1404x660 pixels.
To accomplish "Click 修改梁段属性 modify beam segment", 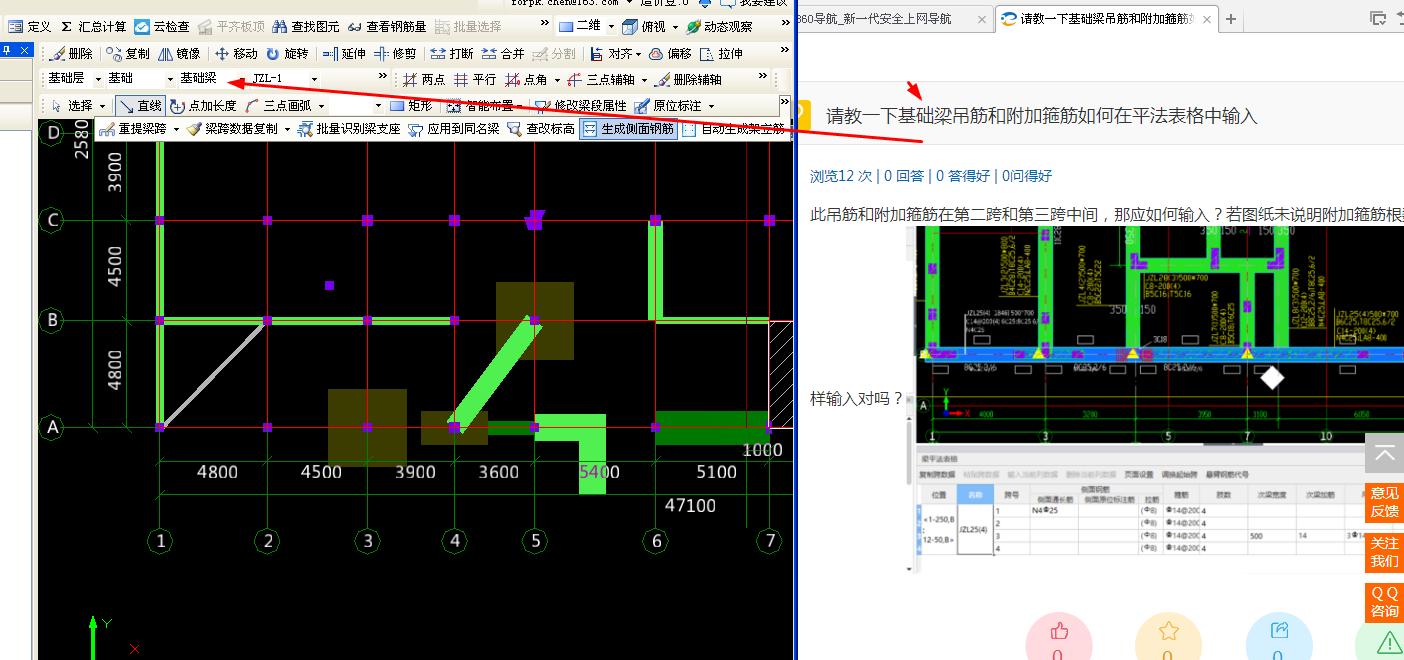I will click(581, 106).
